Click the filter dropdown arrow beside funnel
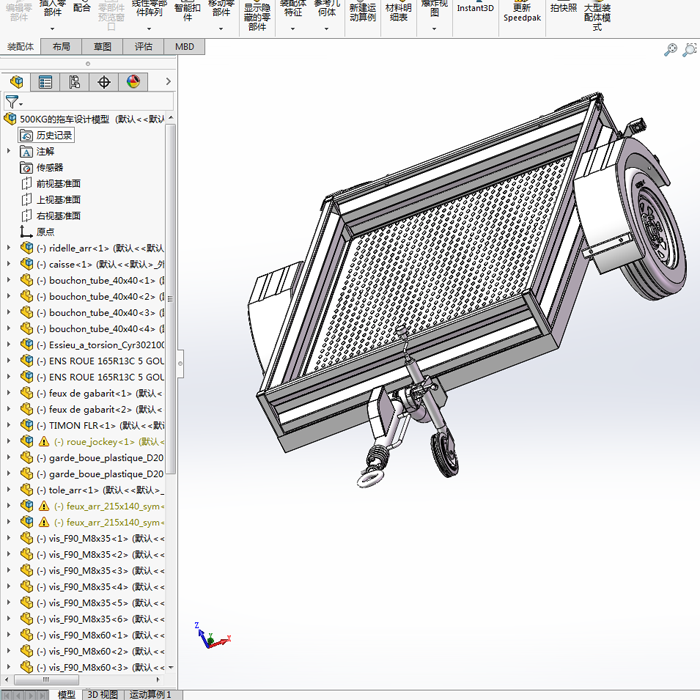 pyautogui.click(x=21, y=104)
